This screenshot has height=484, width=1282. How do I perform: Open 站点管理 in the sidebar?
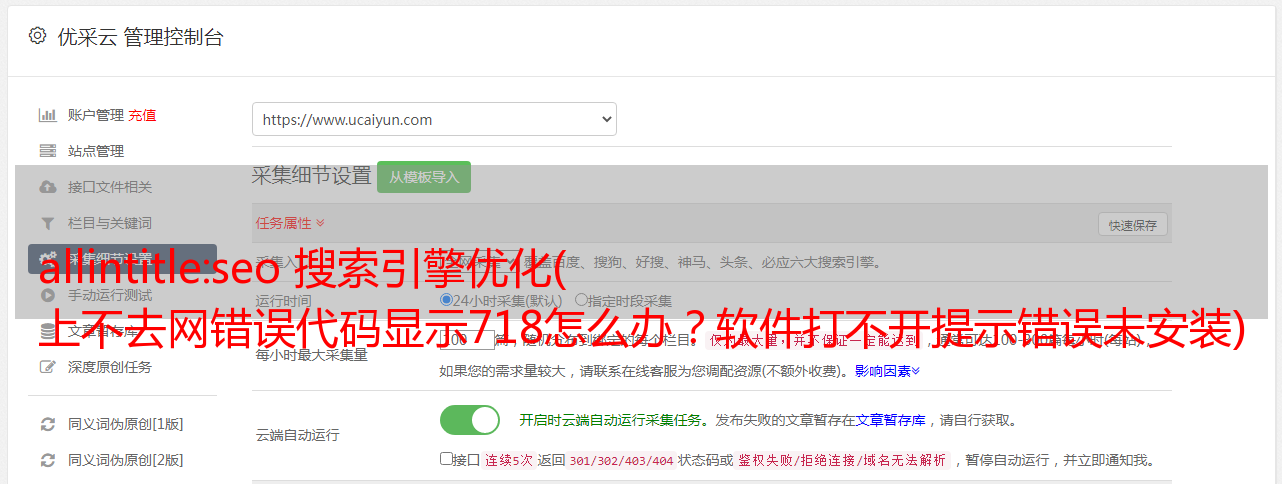(x=96, y=151)
